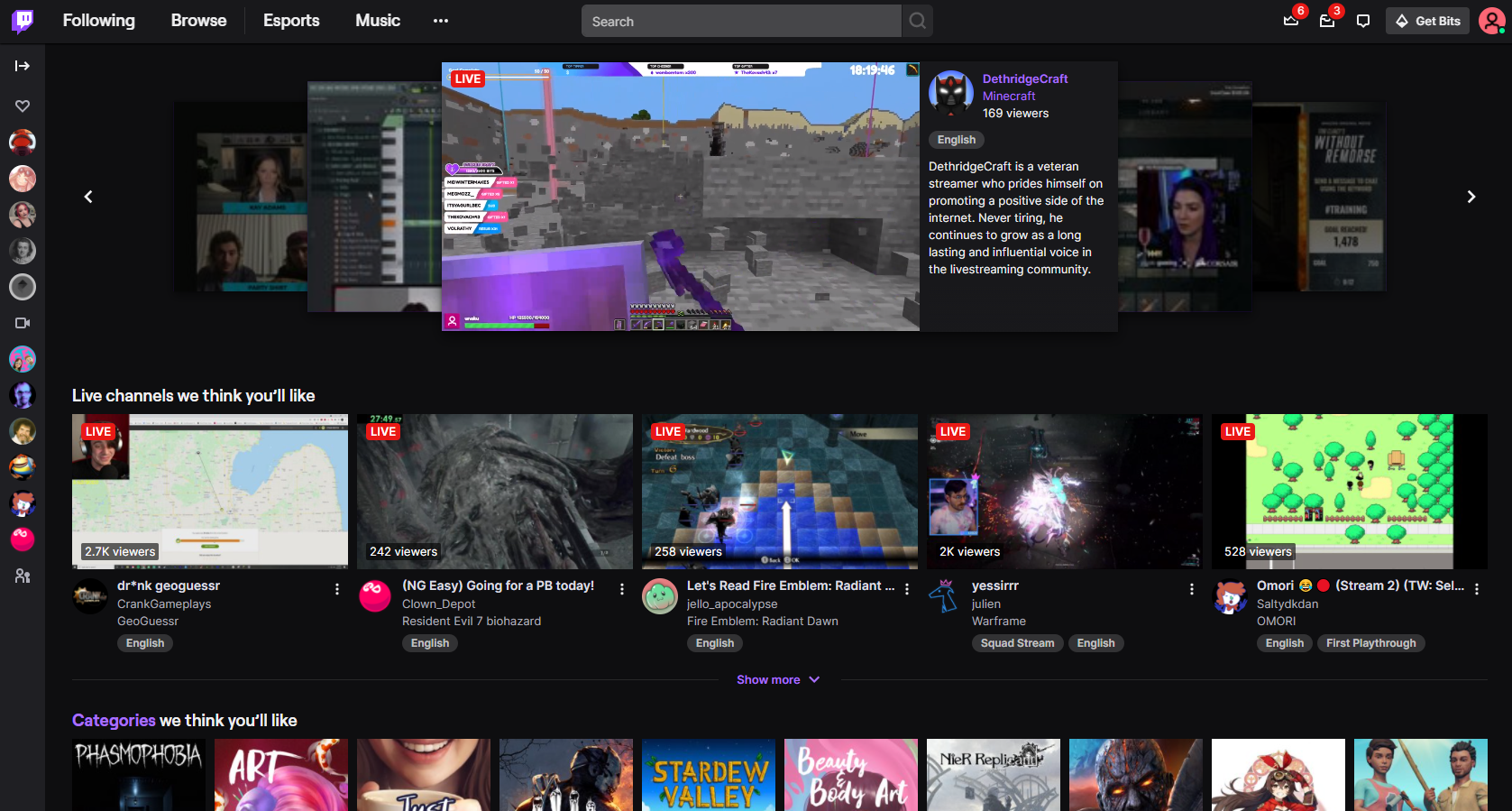This screenshot has width=1512, height=811.
Task: Open notifications inbox icon with 3 badge
Action: point(1327,21)
